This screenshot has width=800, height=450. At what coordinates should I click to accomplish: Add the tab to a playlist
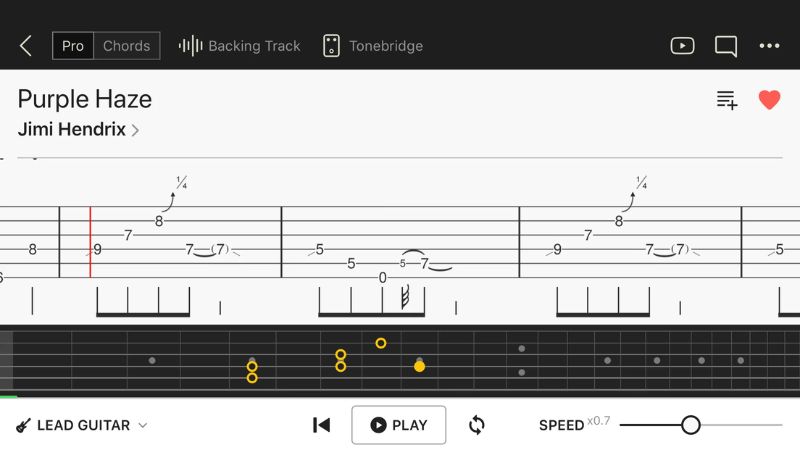[727, 100]
